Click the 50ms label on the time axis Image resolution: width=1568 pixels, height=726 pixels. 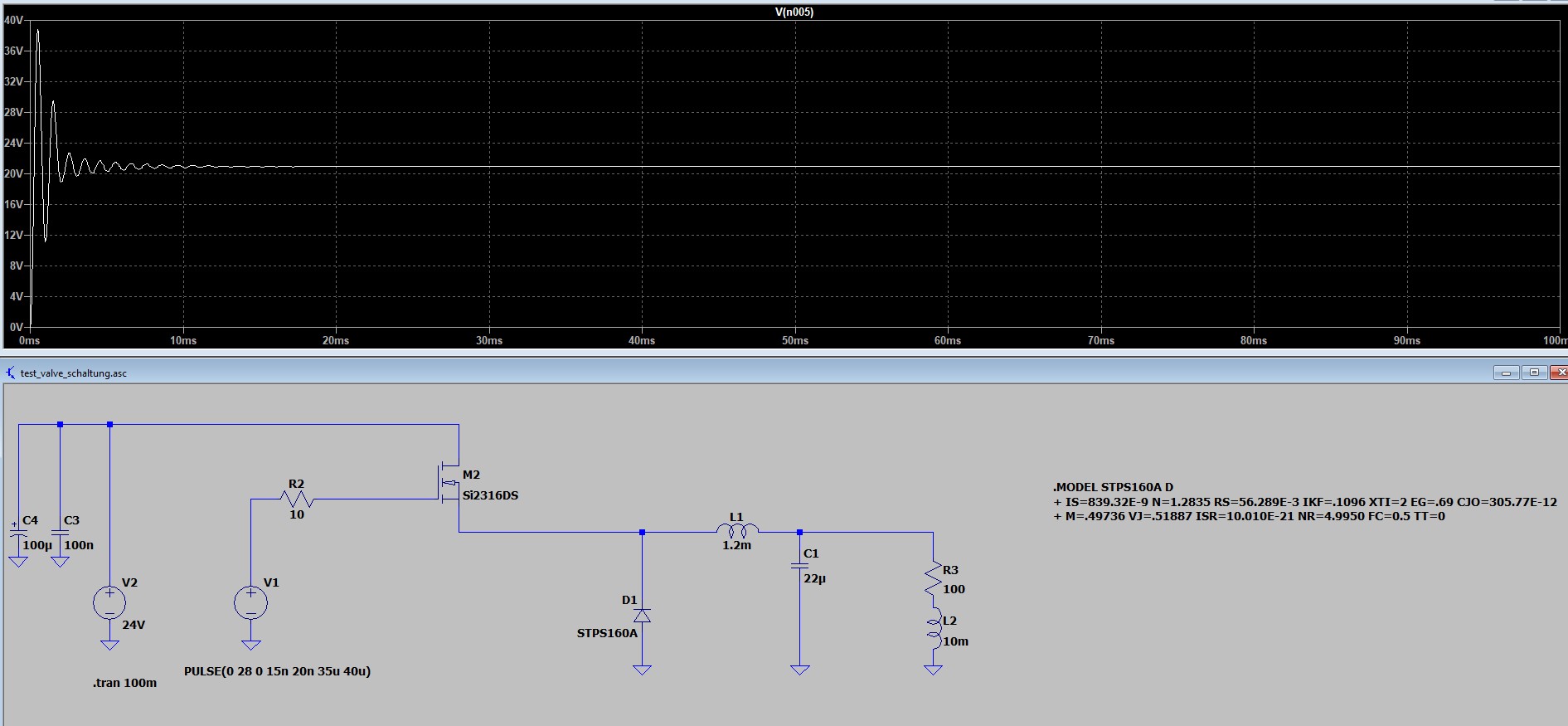click(x=794, y=340)
